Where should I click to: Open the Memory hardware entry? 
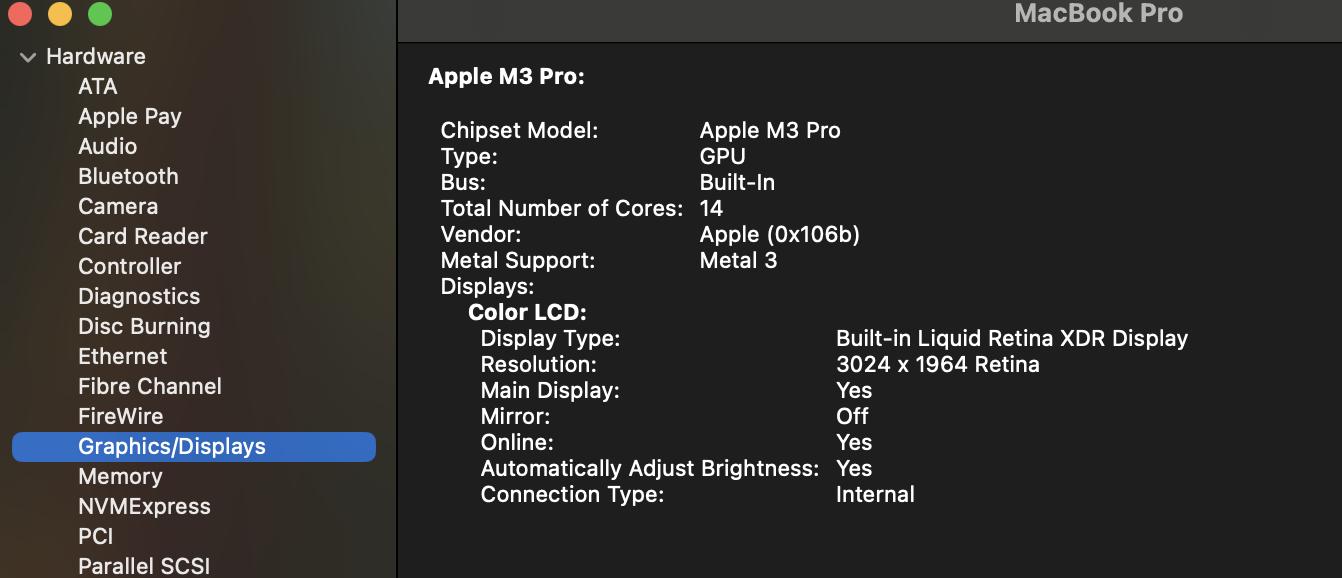(x=120, y=476)
